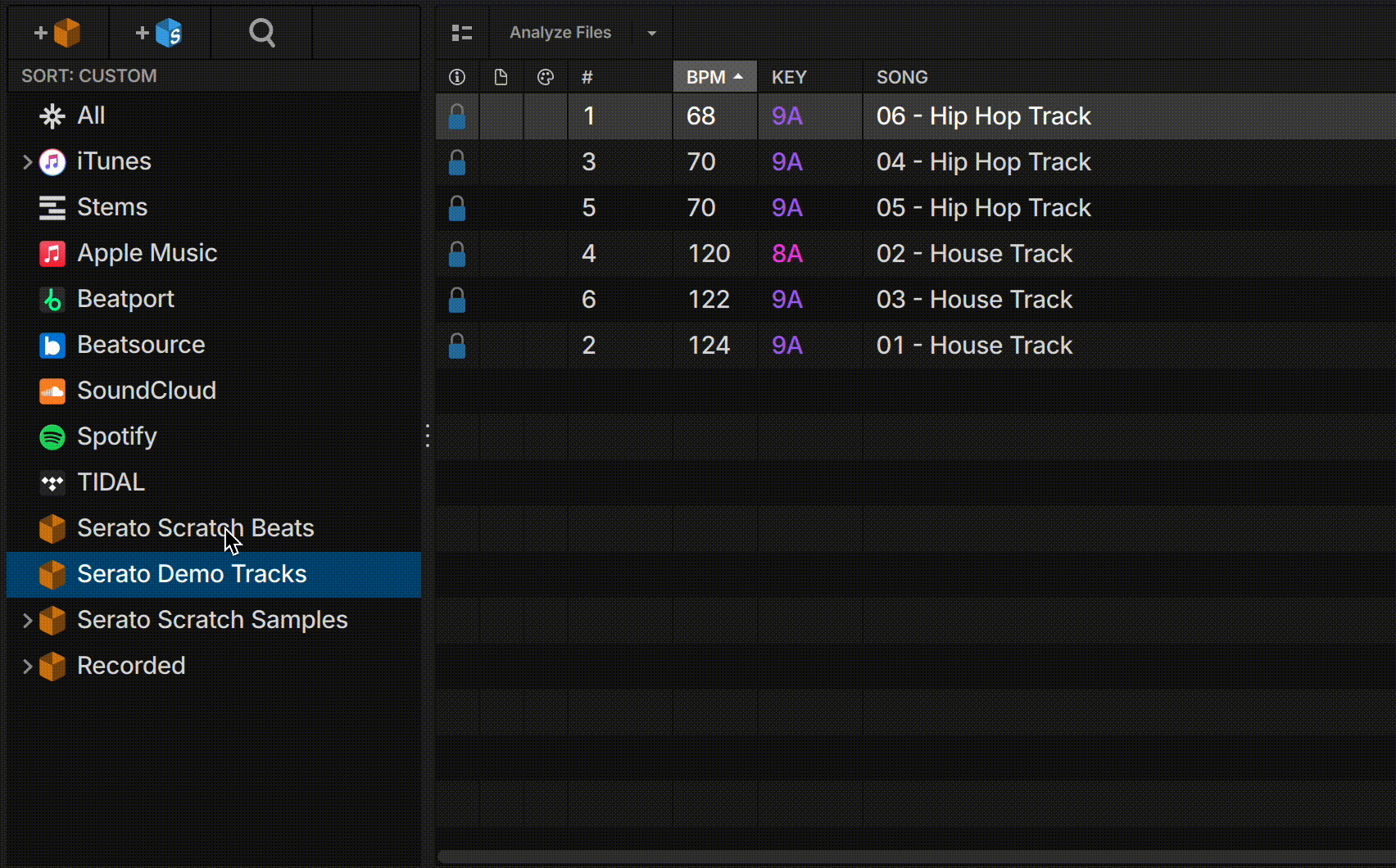Select song 05 - Hip Hop Track

click(983, 208)
